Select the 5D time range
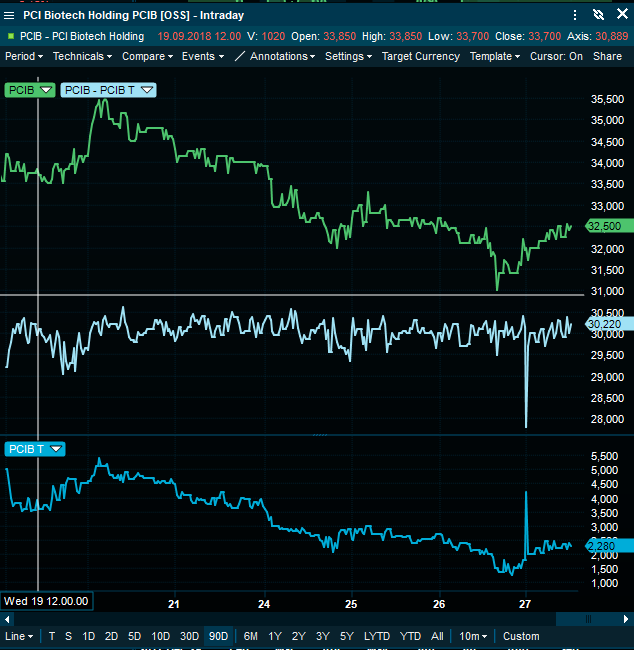The width and height of the screenshot is (634, 650). pyautogui.click(x=134, y=636)
